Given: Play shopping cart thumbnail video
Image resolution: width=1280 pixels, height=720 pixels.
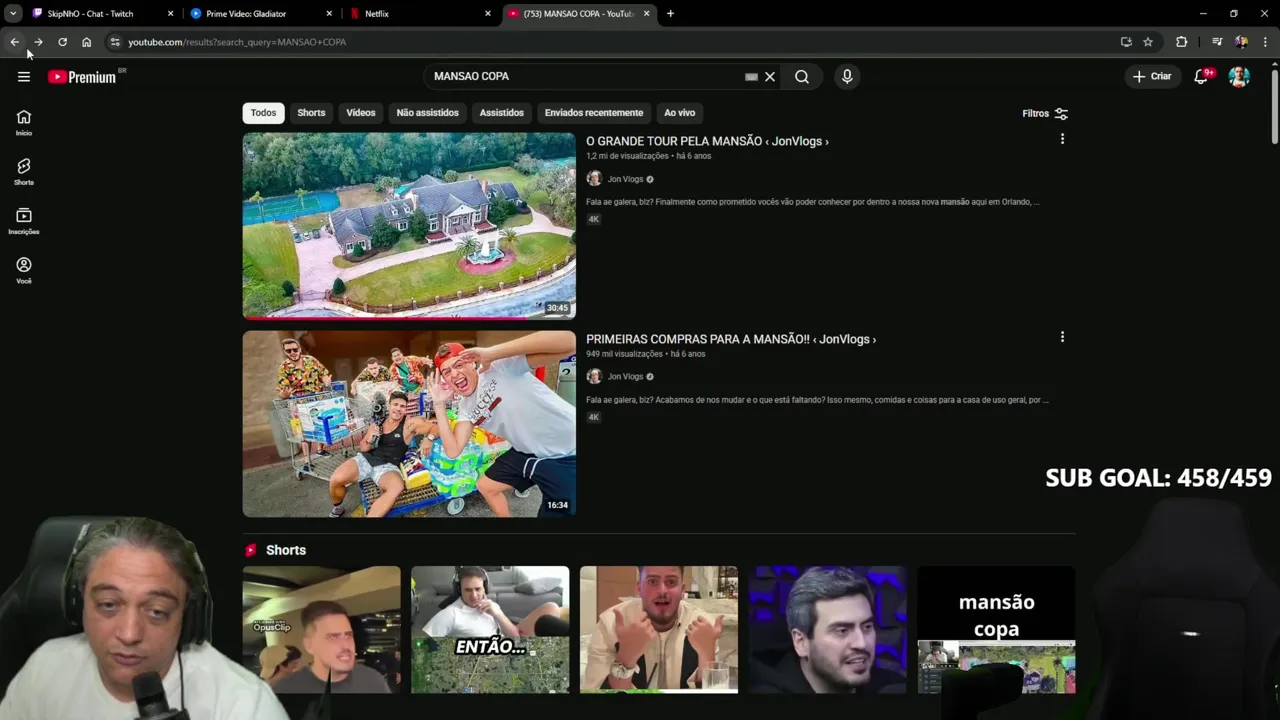Looking at the screenshot, I should click(409, 424).
